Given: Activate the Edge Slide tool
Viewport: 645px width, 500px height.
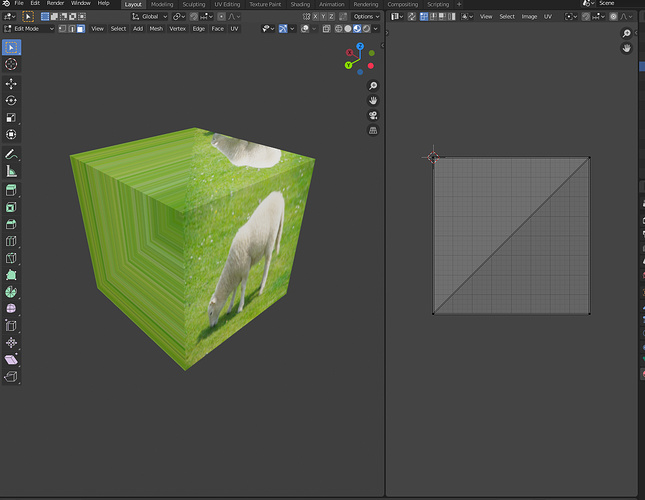Looking at the screenshot, I should 11,326.
